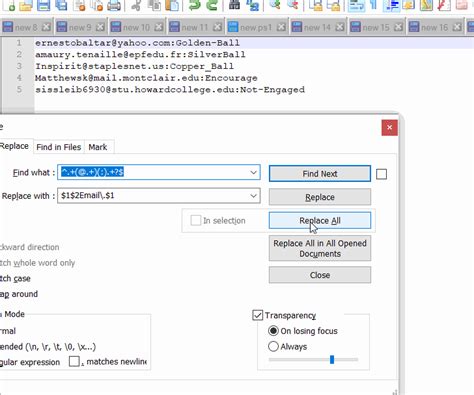Image resolution: width=474 pixels, height=395 pixels.
Task: Switch to the new 9 document tab
Action: coord(80,27)
